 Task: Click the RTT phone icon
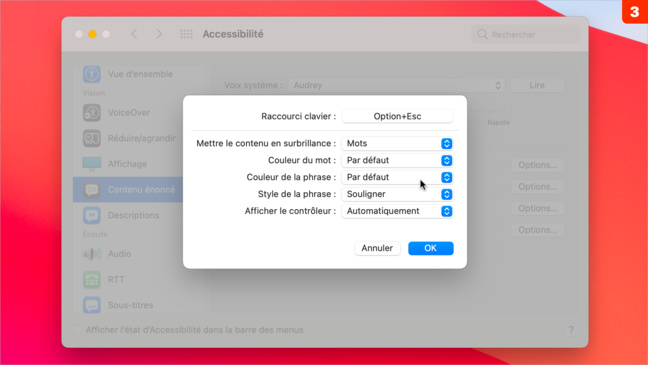pyautogui.click(x=91, y=279)
